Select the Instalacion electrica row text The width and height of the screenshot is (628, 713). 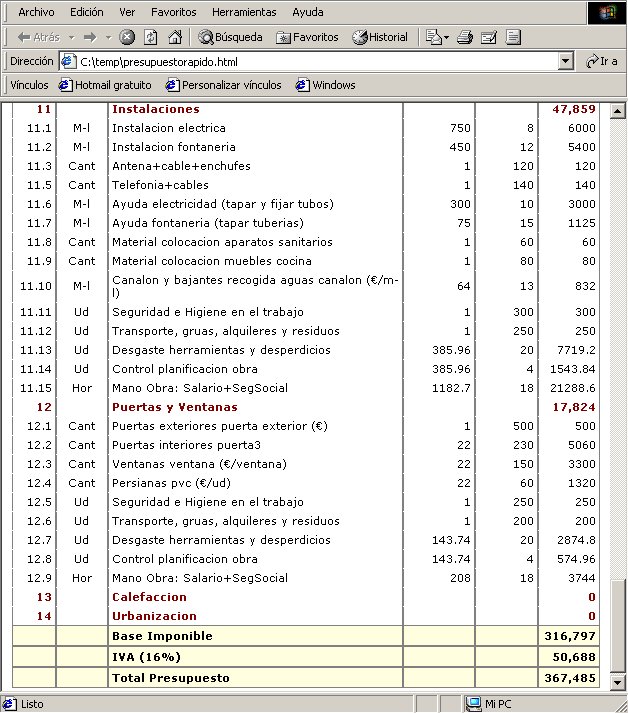pos(169,128)
